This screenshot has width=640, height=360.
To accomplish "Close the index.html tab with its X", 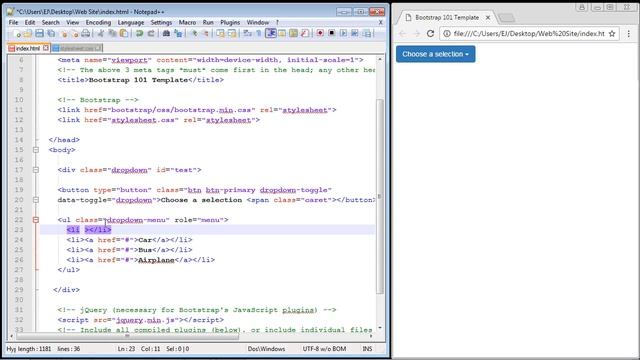I will (46, 48).
